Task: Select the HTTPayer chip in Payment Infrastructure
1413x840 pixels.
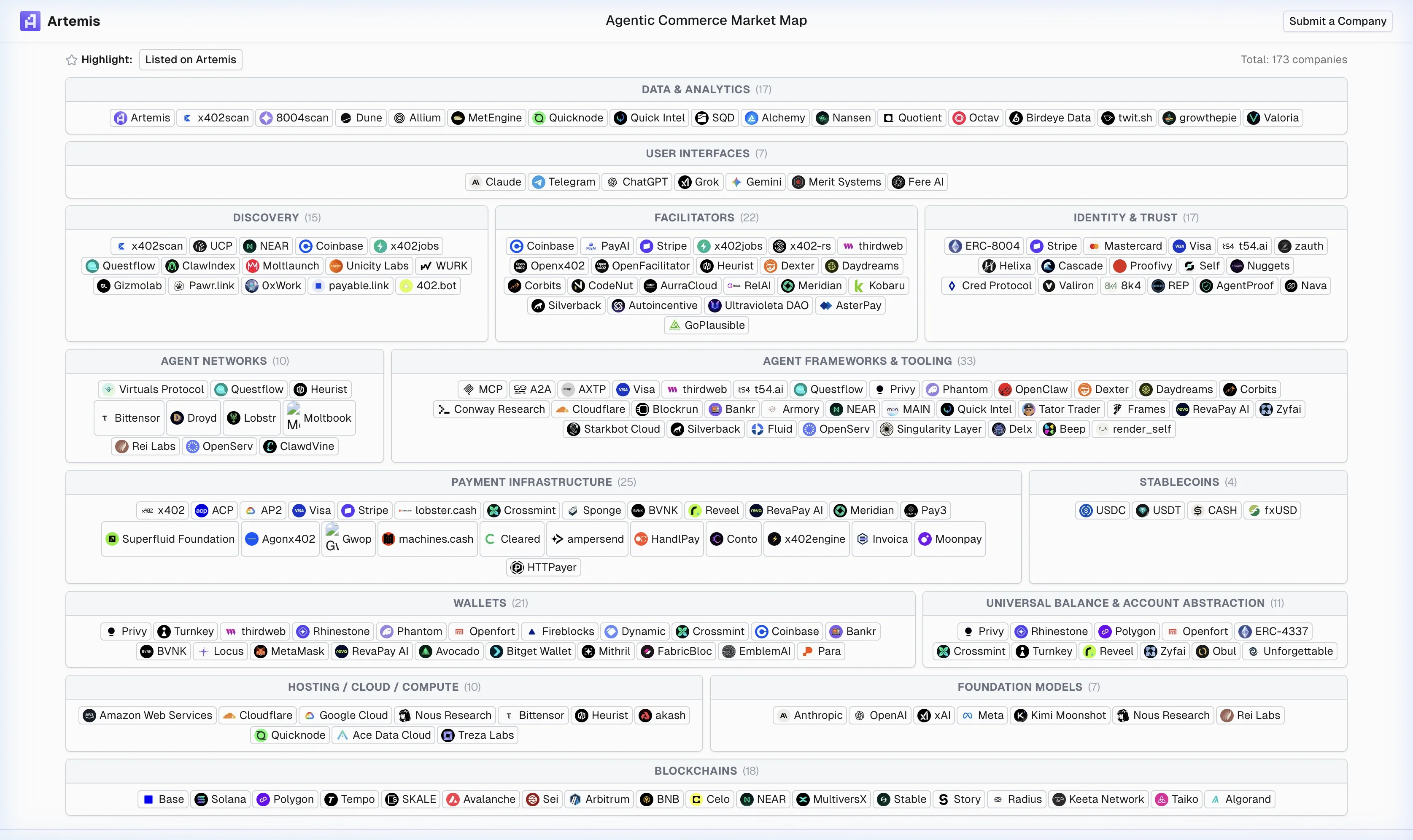Action: click(x=543, y=567)
